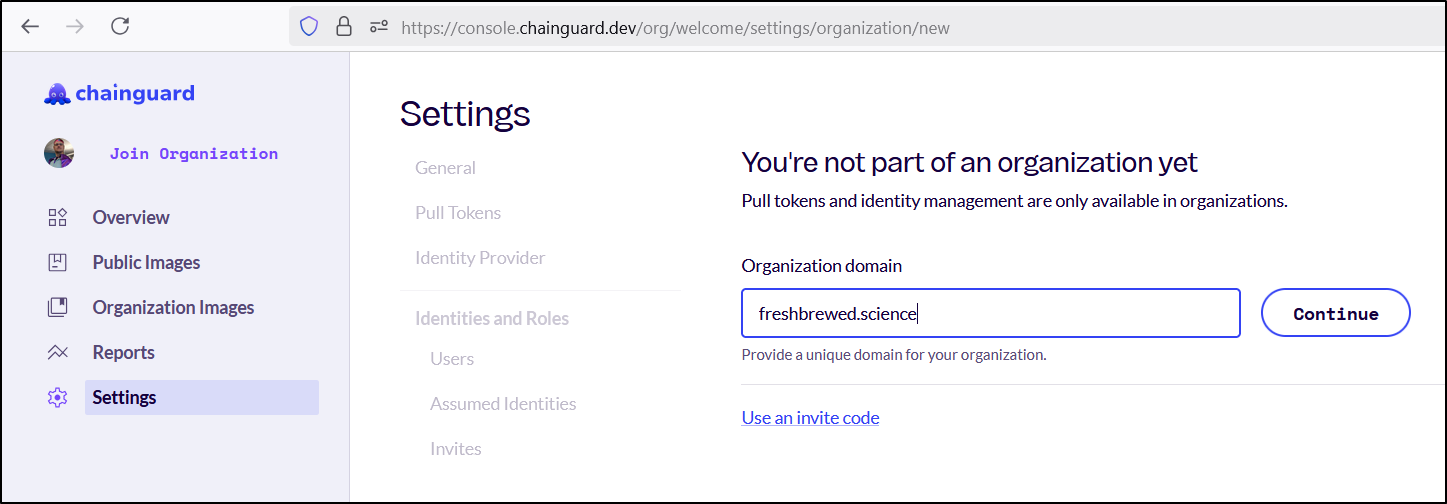Open Reports in the sidebar
1447x504 pixels.
(124, 352)
